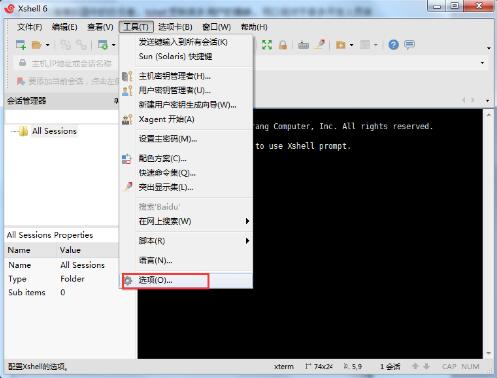Click the orange folder-with-plus toolbar icon

341,45
